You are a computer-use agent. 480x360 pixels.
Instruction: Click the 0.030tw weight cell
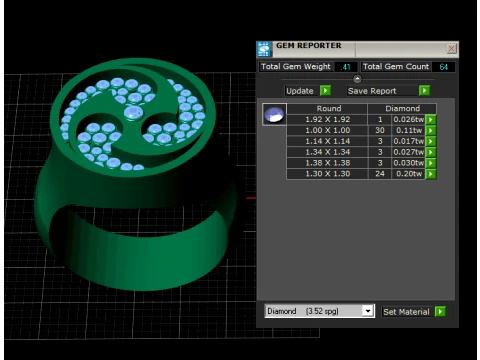tap(409, 163)
